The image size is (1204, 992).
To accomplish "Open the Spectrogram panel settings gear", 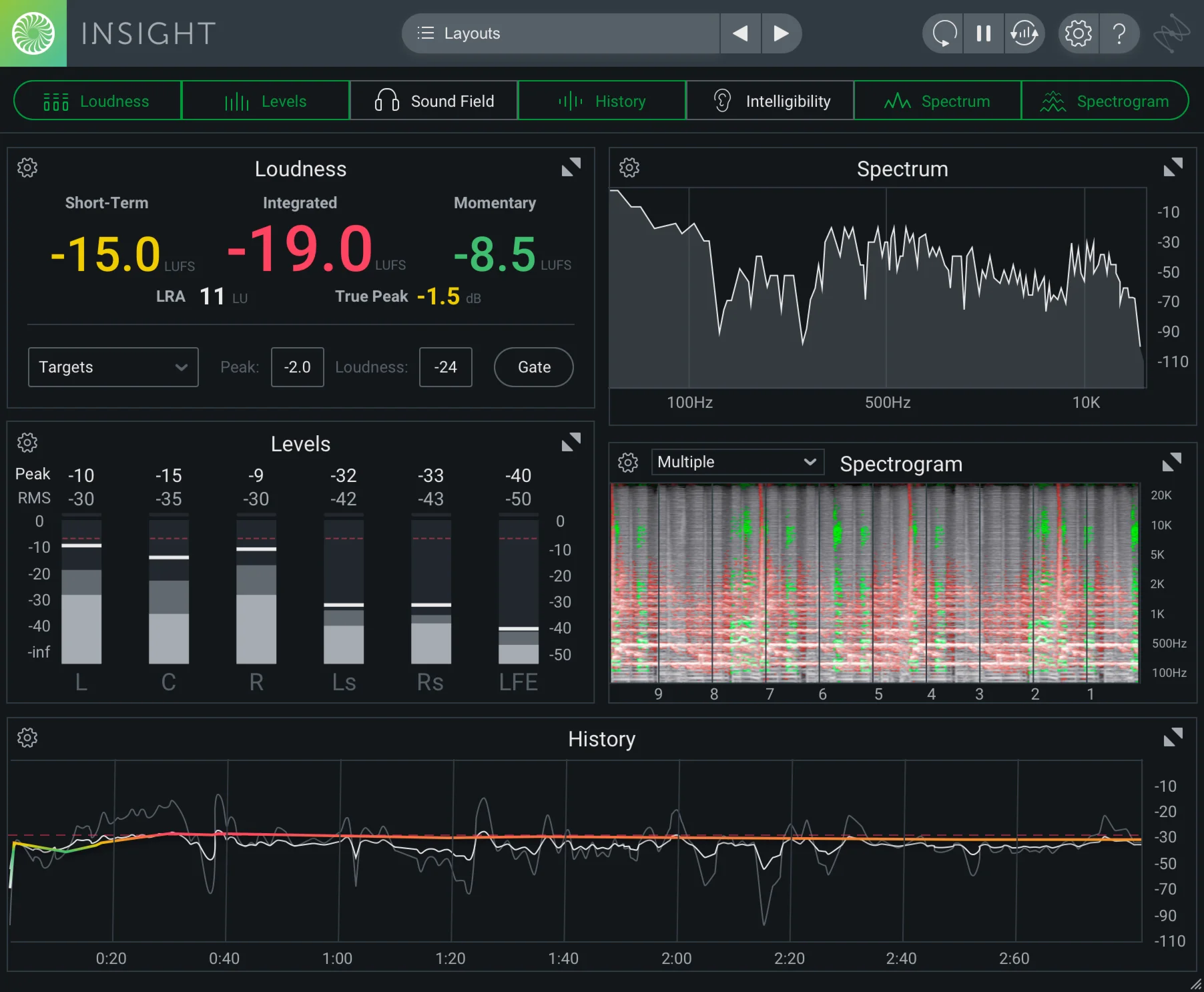I will pyautogui.click(x=627, y=462).
